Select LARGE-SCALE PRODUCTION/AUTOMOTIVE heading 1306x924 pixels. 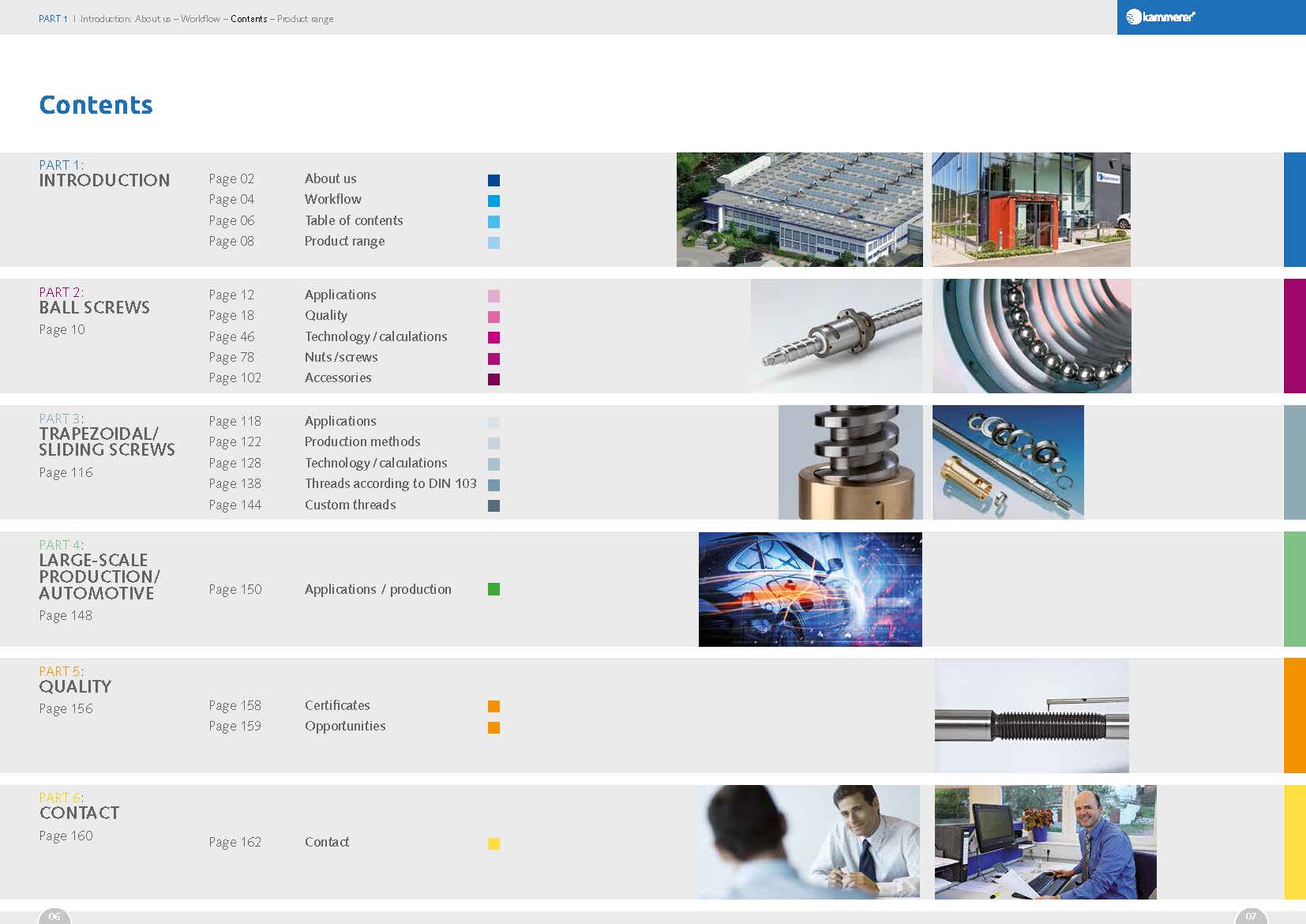tap(99, 577)
